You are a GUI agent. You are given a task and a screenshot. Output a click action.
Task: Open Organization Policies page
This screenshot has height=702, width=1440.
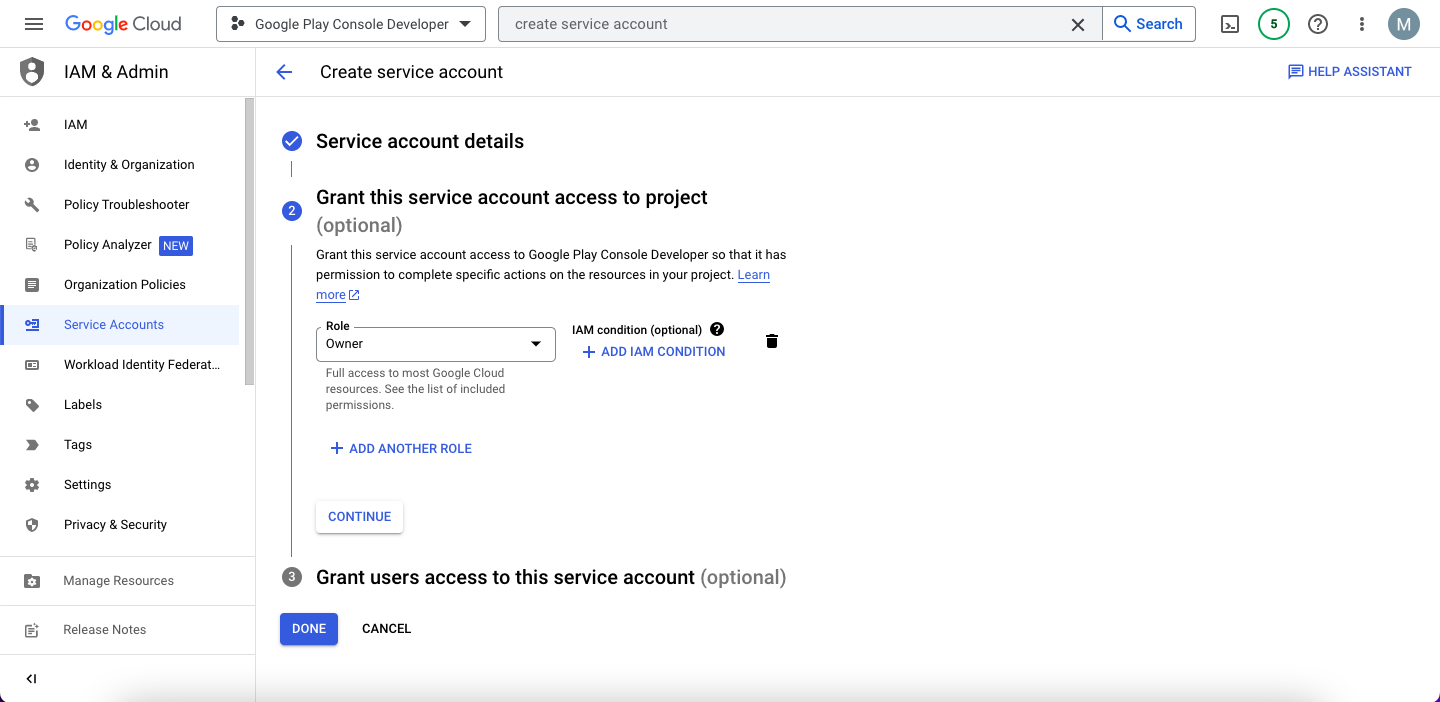(x=120, y=285)
